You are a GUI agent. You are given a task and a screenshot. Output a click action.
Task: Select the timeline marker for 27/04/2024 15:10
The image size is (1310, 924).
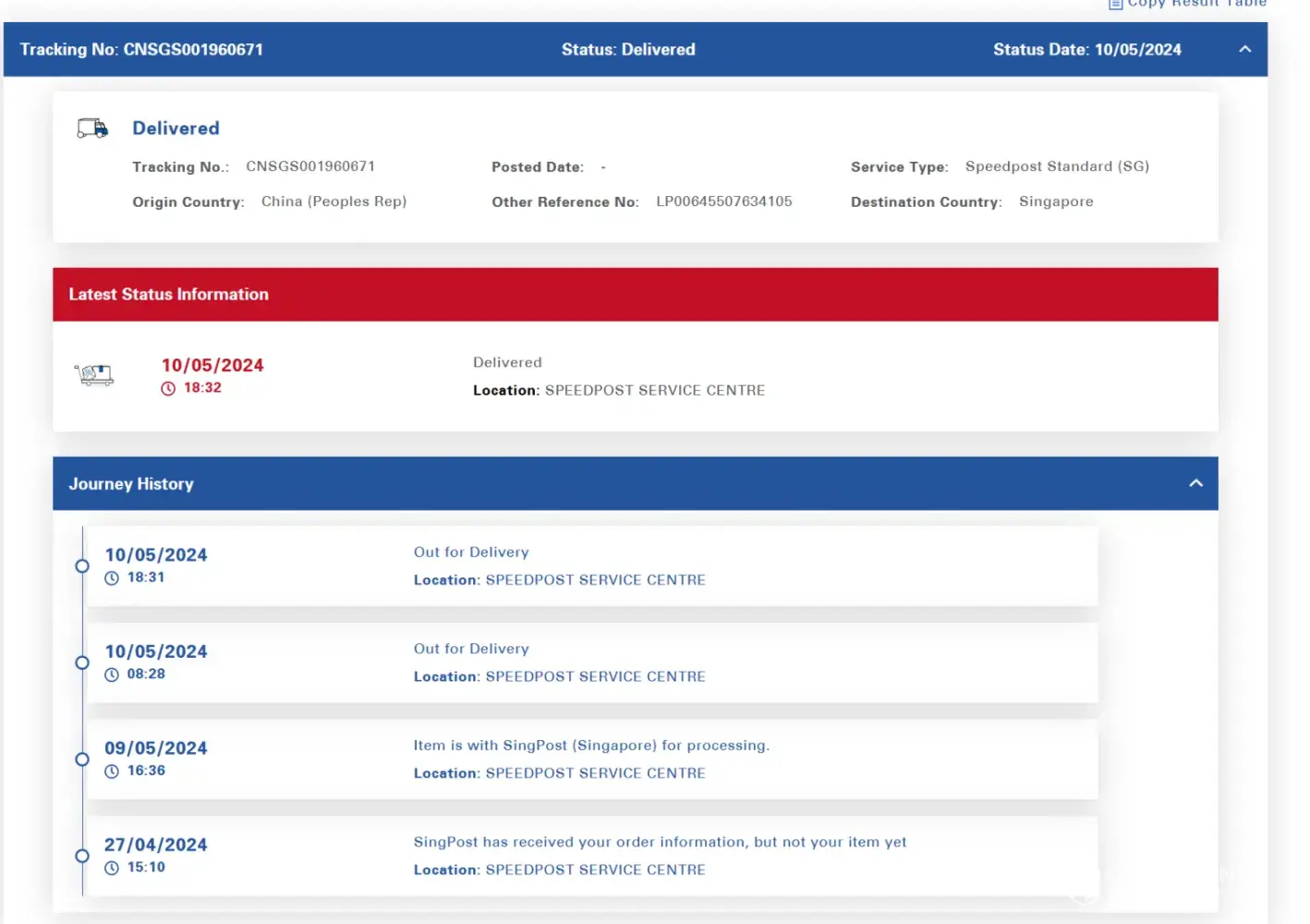point(82,857)
